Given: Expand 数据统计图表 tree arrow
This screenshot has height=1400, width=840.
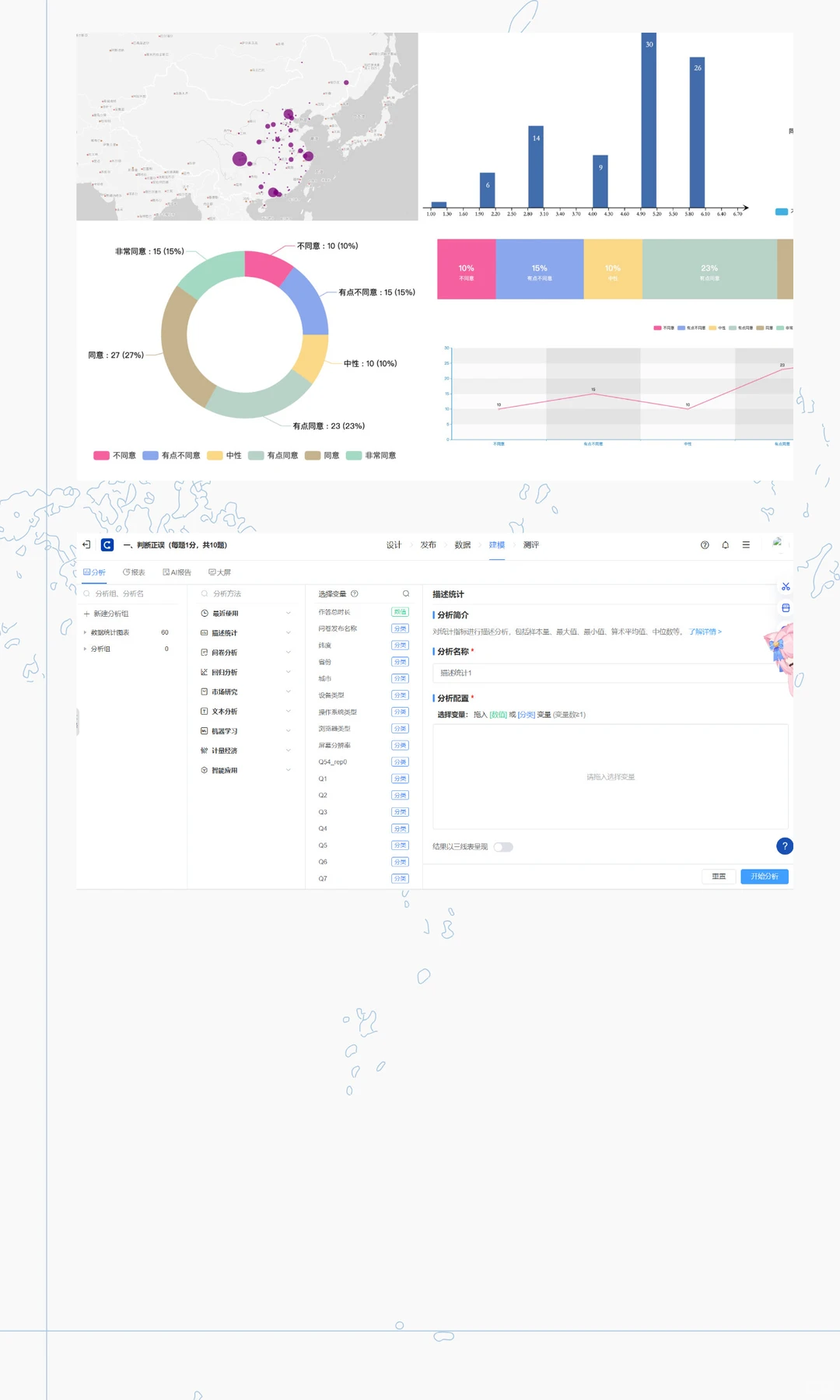Looking at the screenshot, I should click(85, 632).
